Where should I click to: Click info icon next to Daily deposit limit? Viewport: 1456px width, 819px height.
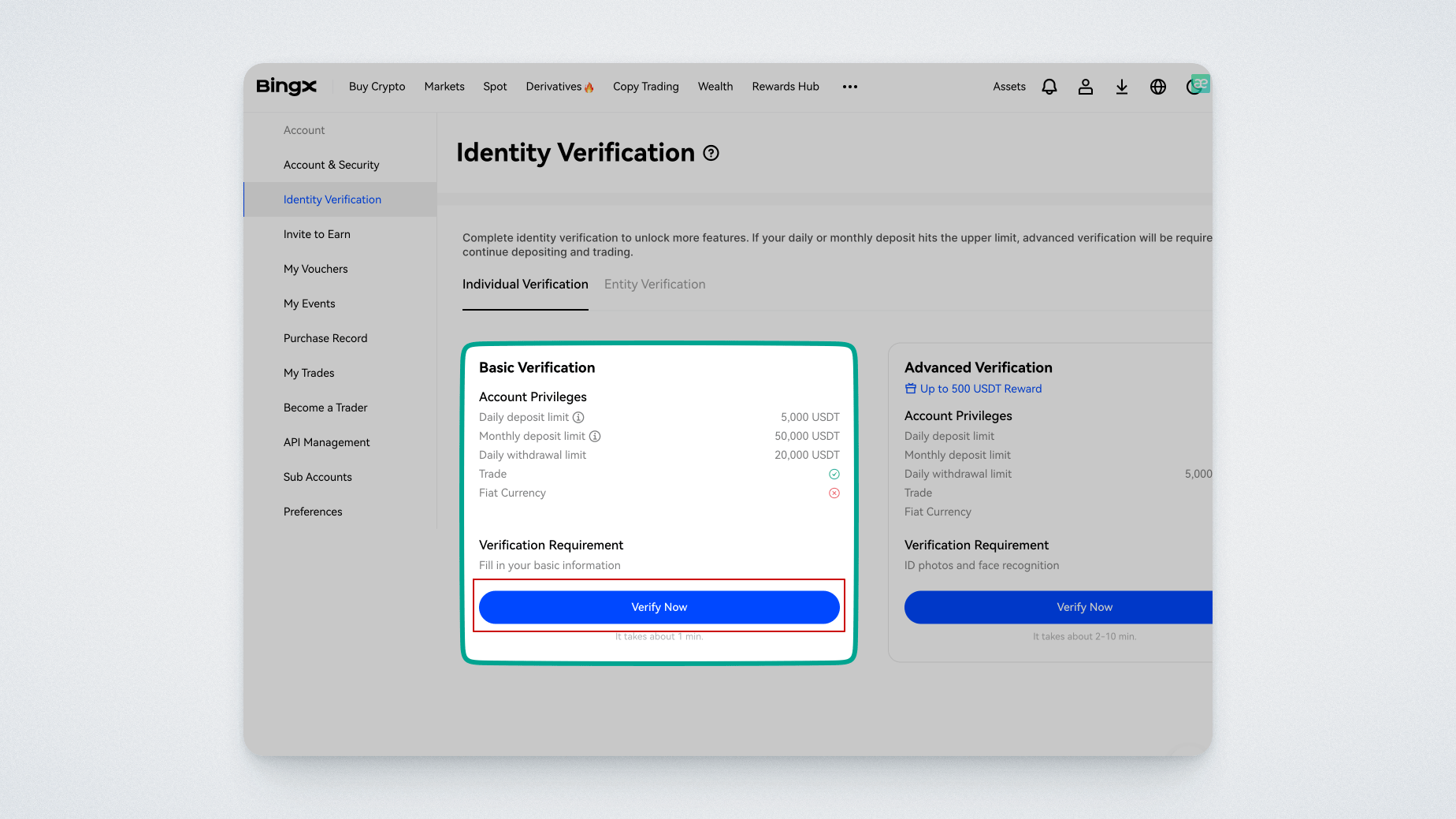click(578, 417)
